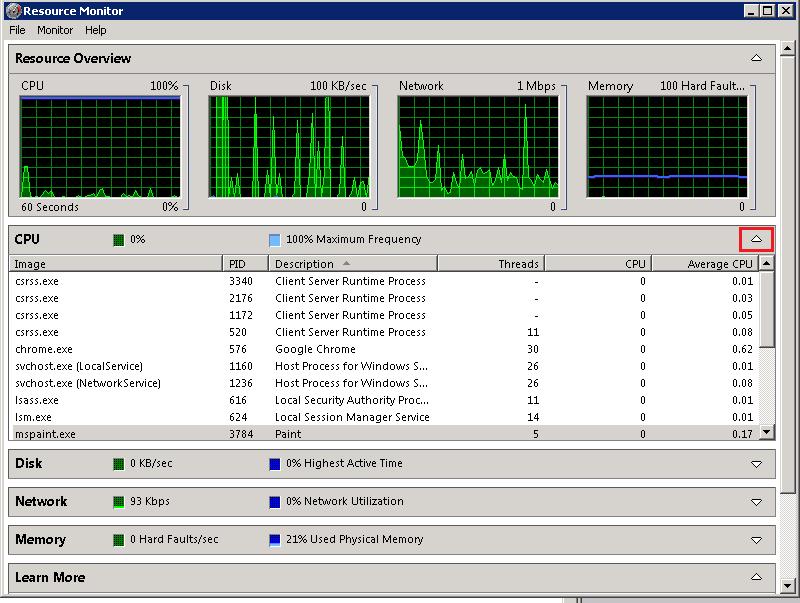The image size is (800, 603).
Task: Click the process list scroll up arrow
Action: [766, 263]
